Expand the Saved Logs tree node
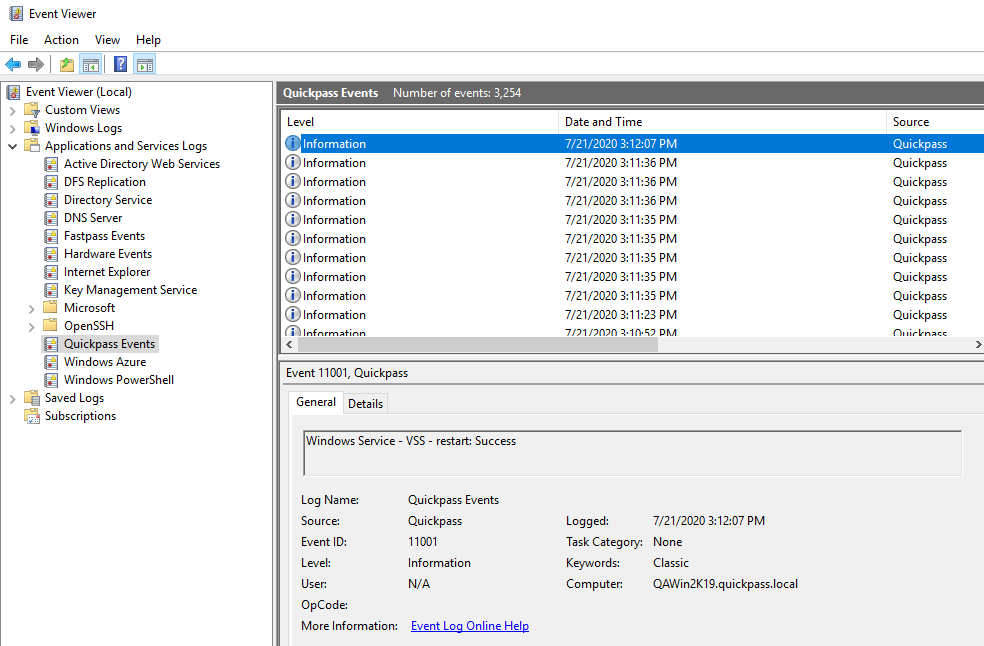The height and width of the screenshot is (646, 984). (x=13, y=399)
